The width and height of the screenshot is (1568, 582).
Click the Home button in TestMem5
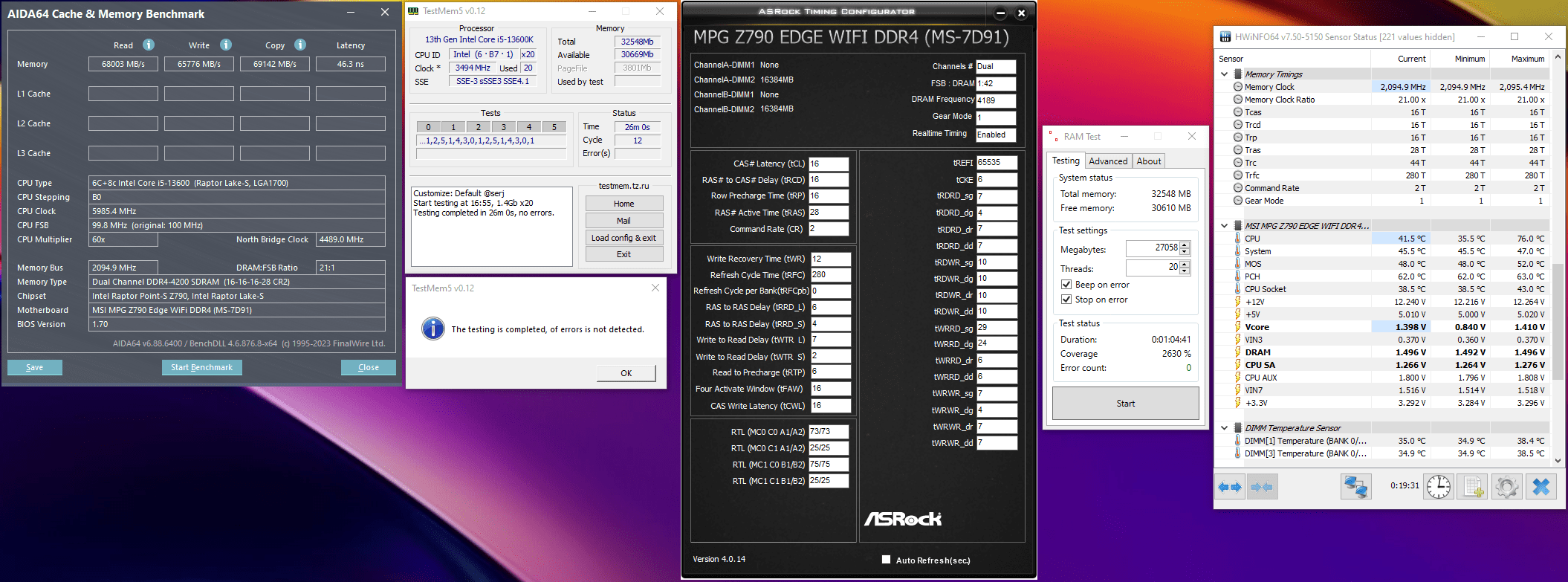click(x=624, y=204)
